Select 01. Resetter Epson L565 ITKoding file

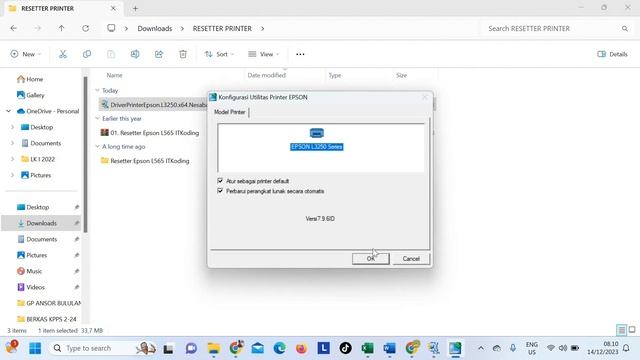[154, 133]
